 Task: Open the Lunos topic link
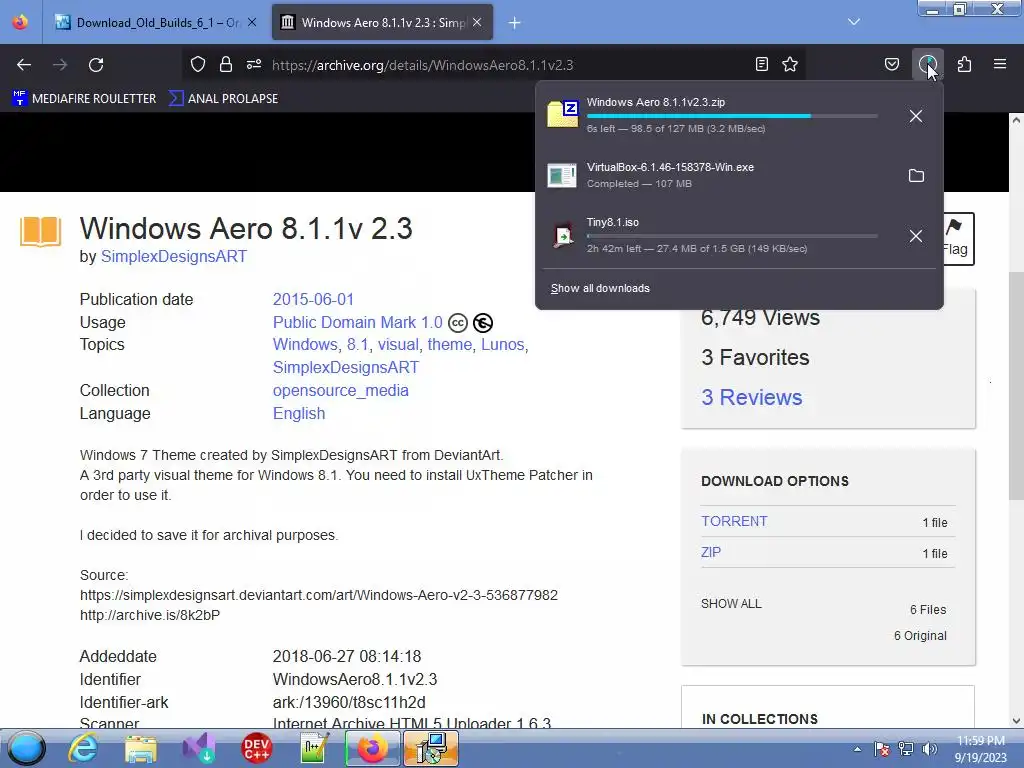503,344
